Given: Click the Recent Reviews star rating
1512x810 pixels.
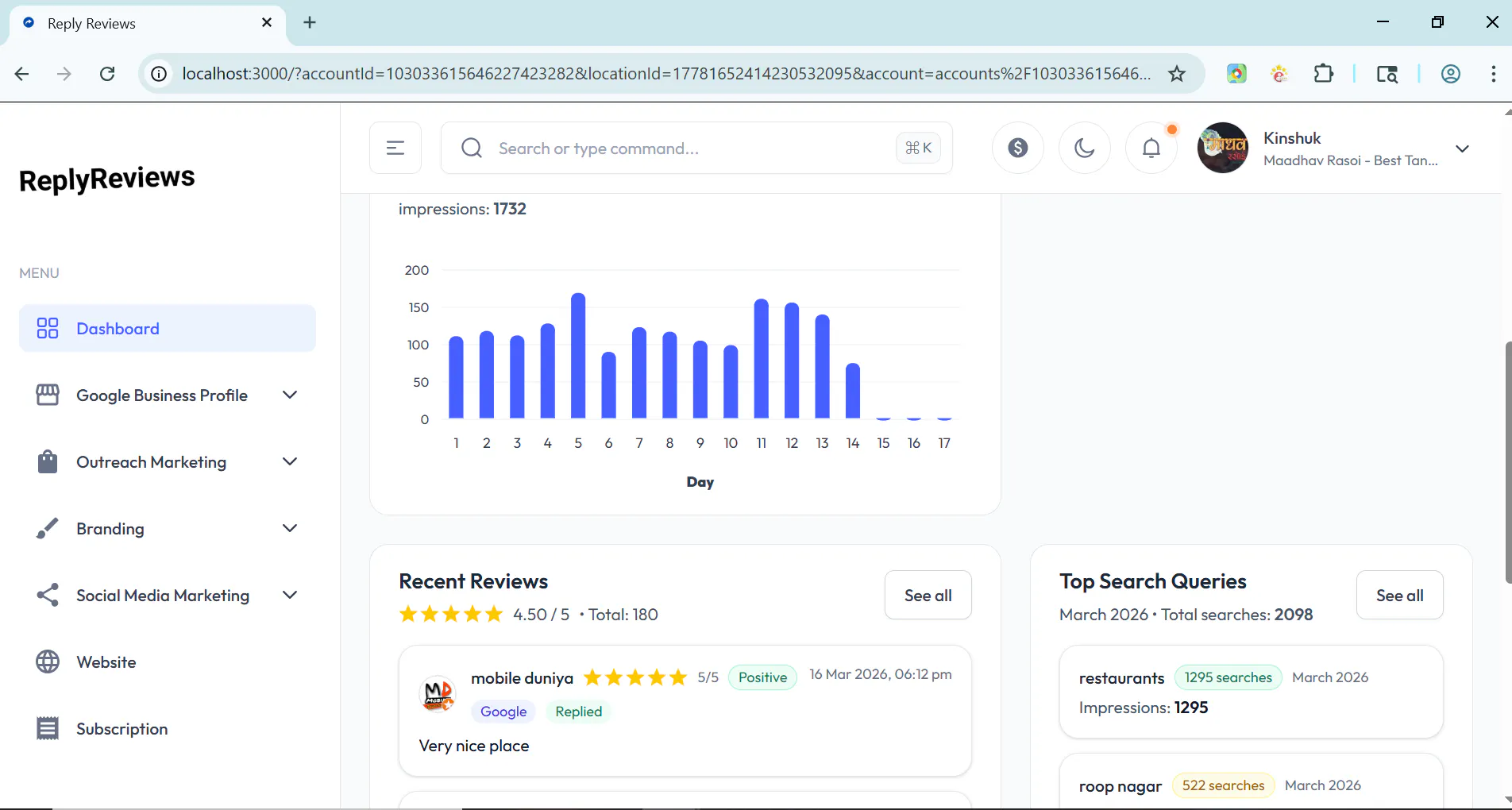Looking at the screenshot, I should point(451,614).
